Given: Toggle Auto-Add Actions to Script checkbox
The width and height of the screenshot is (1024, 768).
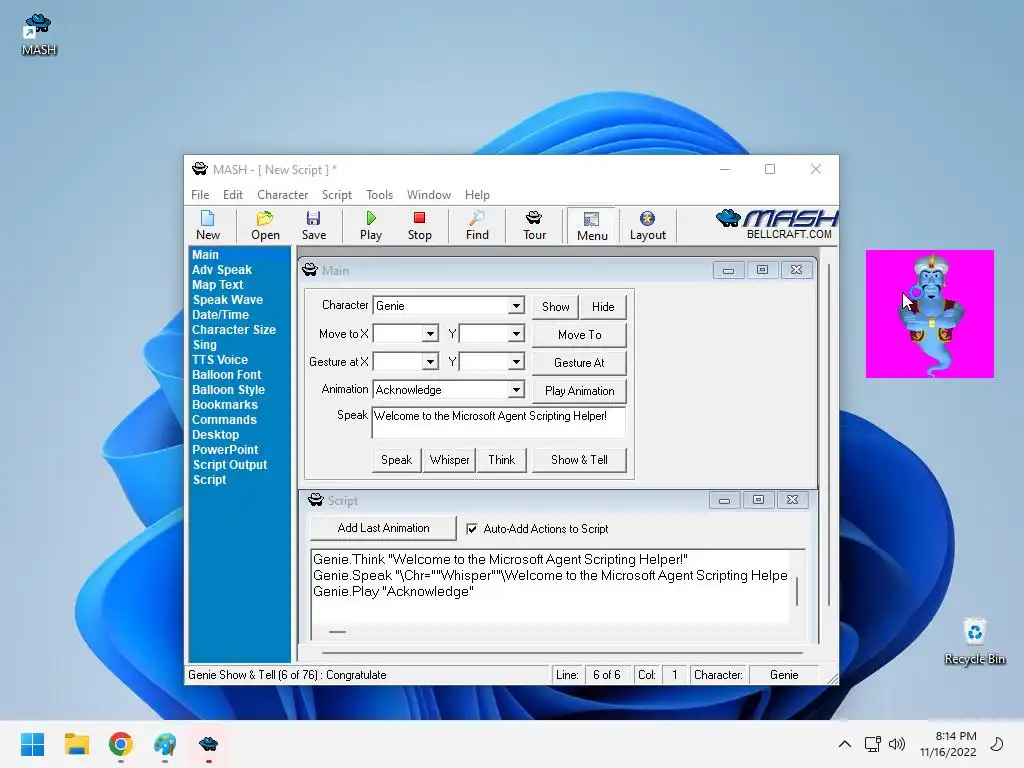Looking at the screenshot, I should point(472,529).
